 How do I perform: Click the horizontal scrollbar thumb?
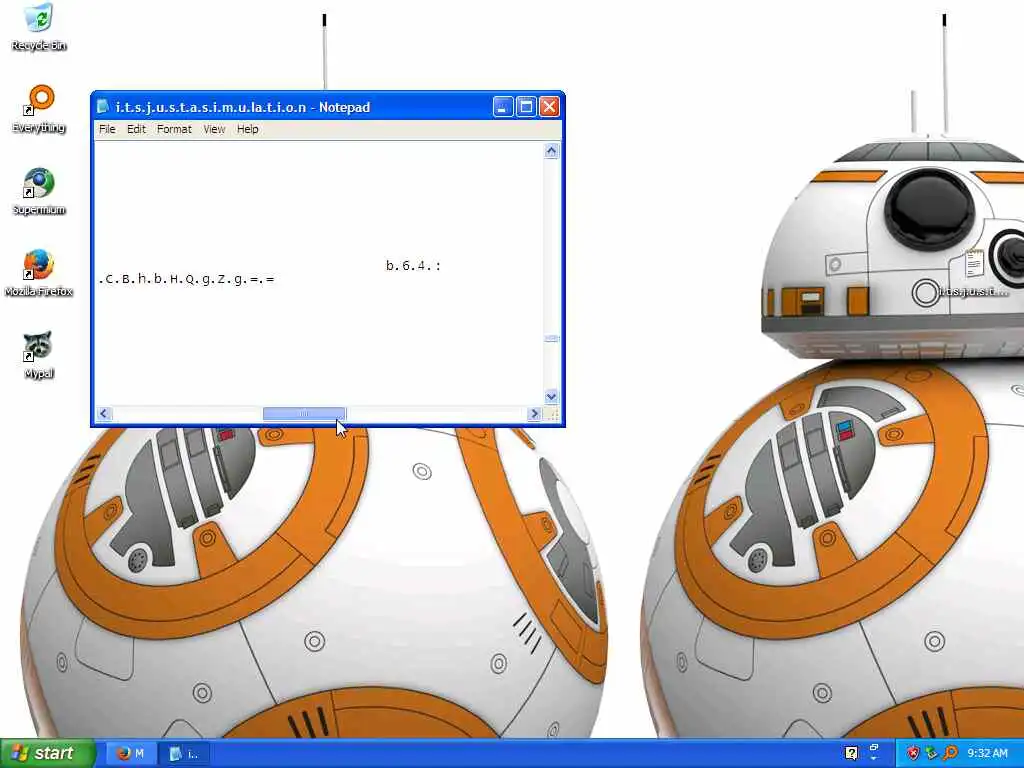click(x=304, y=413)
